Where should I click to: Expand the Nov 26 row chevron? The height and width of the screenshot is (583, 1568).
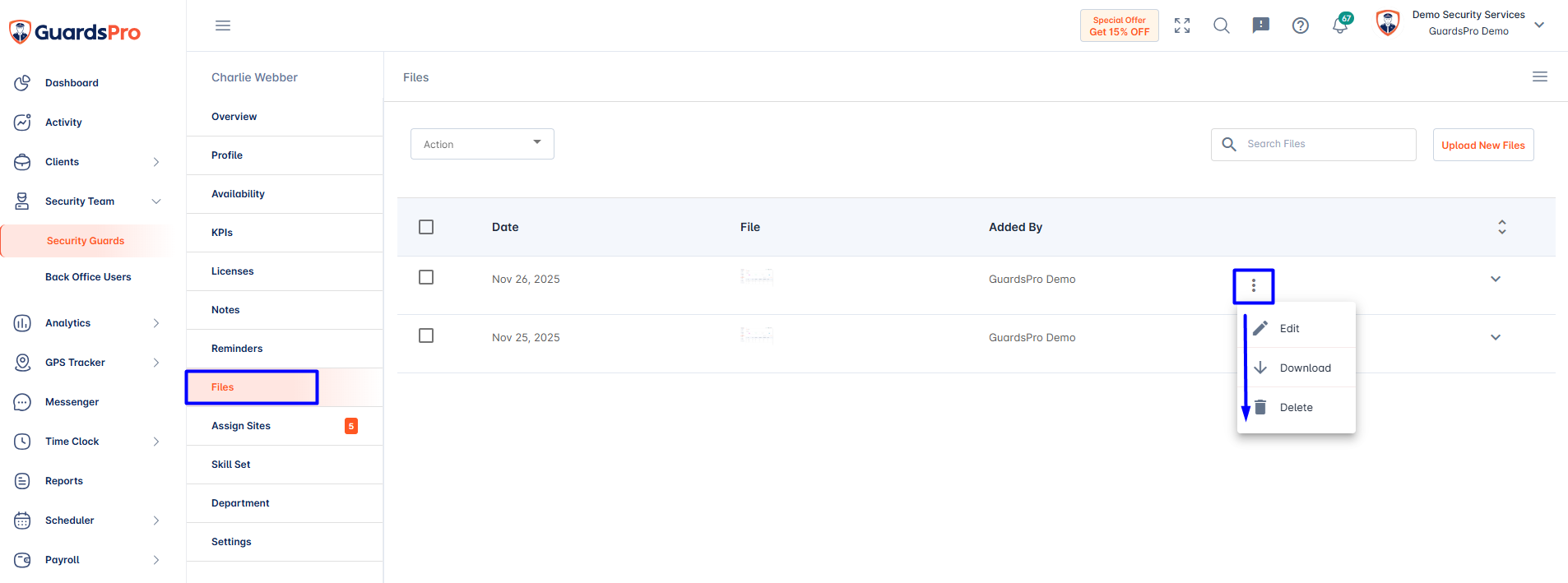pos(1496,279)
